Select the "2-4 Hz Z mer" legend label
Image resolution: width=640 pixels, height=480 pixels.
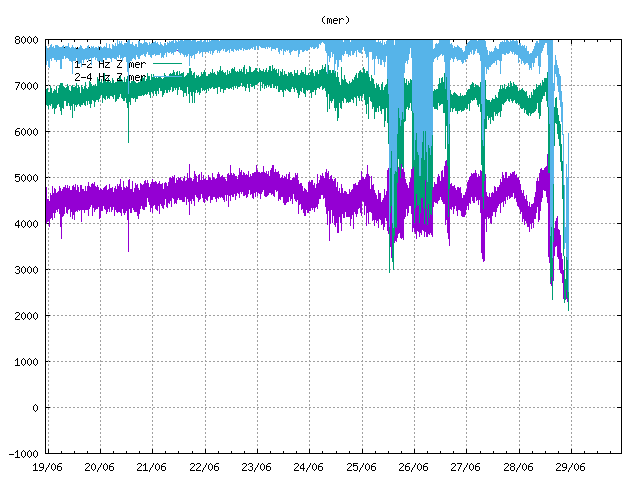pyautogui.click(x=109, y=76)
